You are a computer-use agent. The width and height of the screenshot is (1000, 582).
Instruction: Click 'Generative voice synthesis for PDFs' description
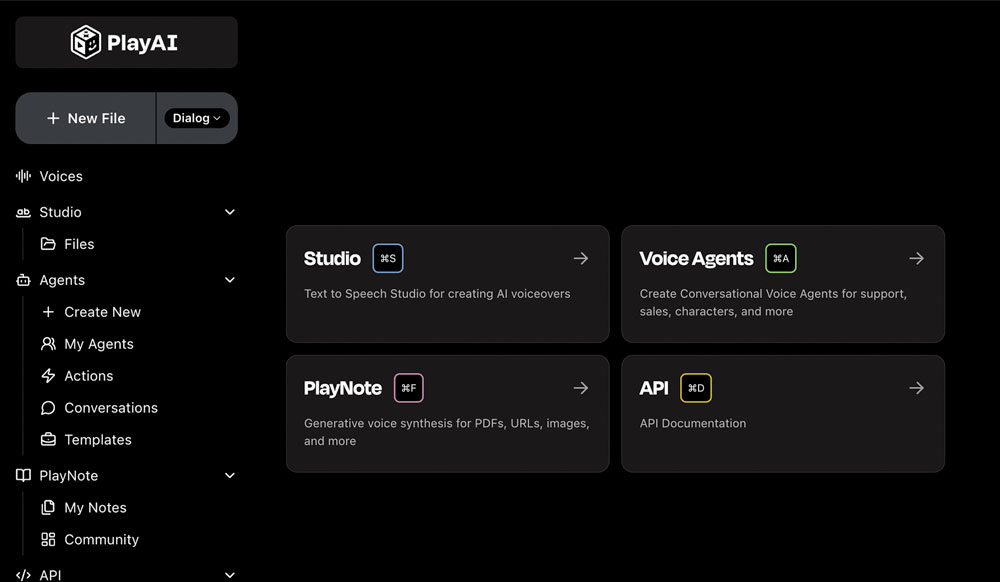coord(446,432)
